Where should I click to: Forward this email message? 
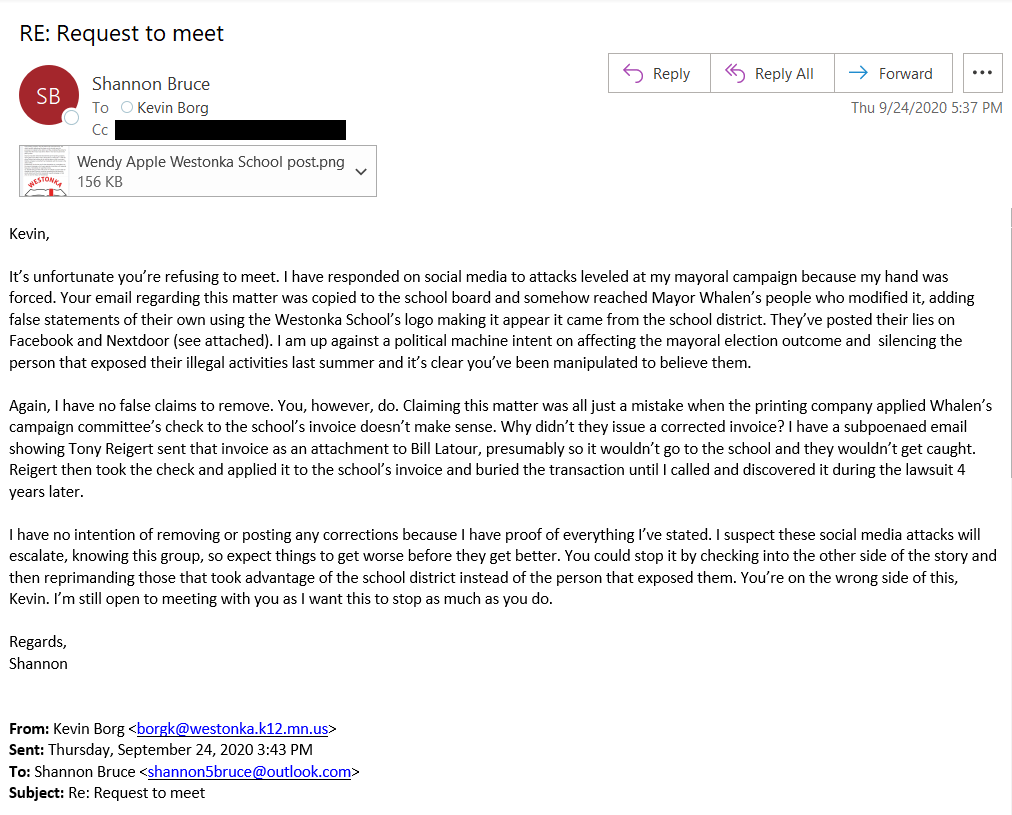[893, 73]
